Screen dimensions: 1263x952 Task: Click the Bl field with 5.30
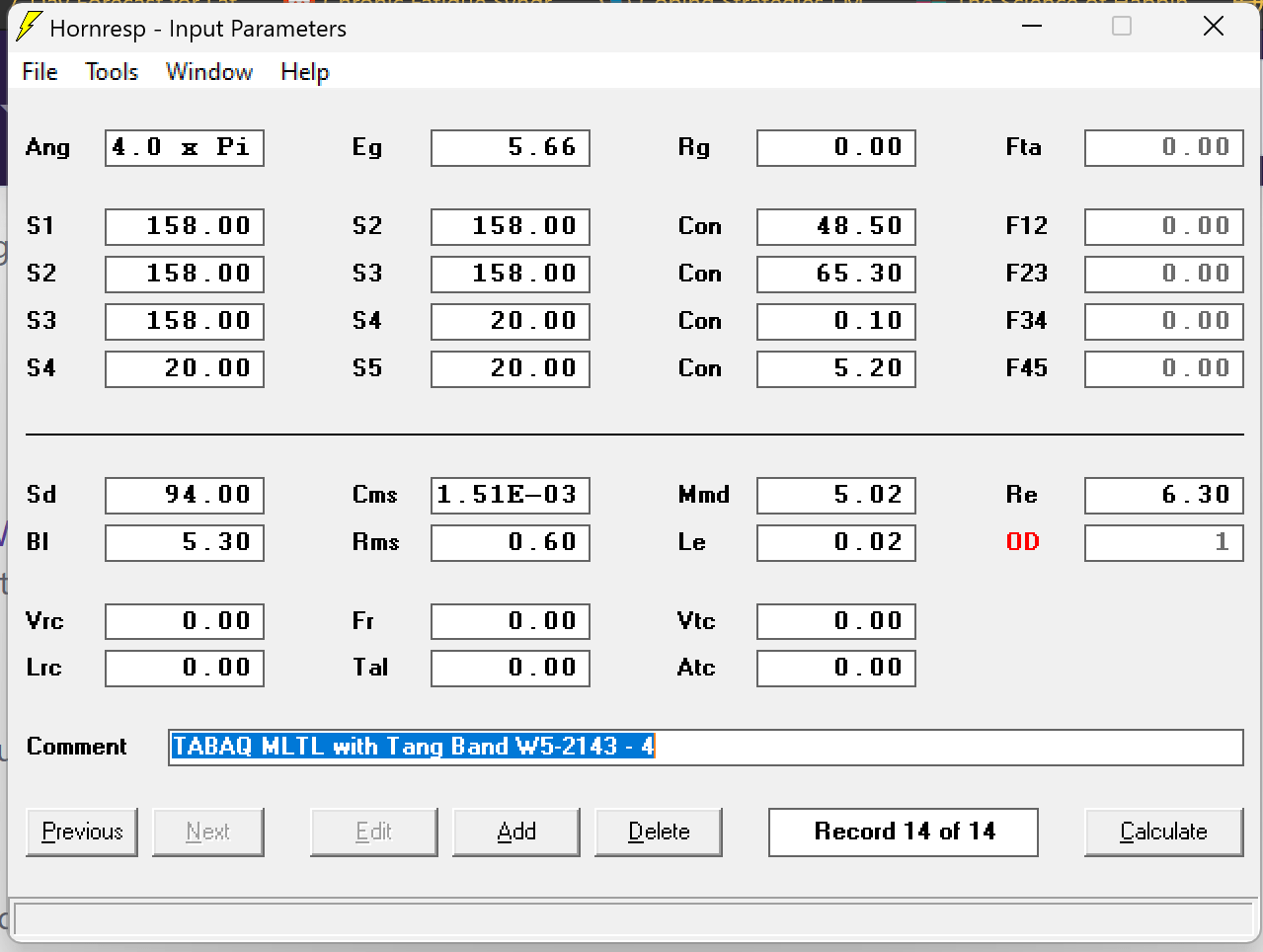[185, 542]
